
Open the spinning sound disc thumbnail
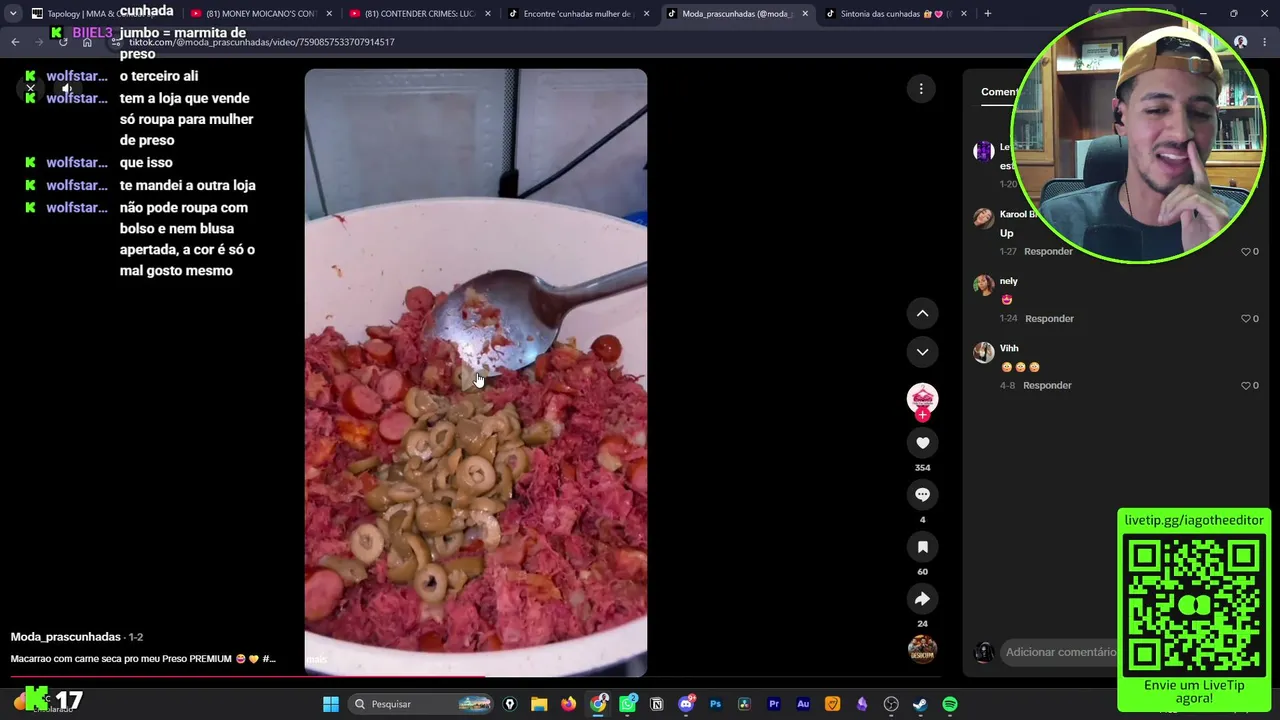point(922,650)
